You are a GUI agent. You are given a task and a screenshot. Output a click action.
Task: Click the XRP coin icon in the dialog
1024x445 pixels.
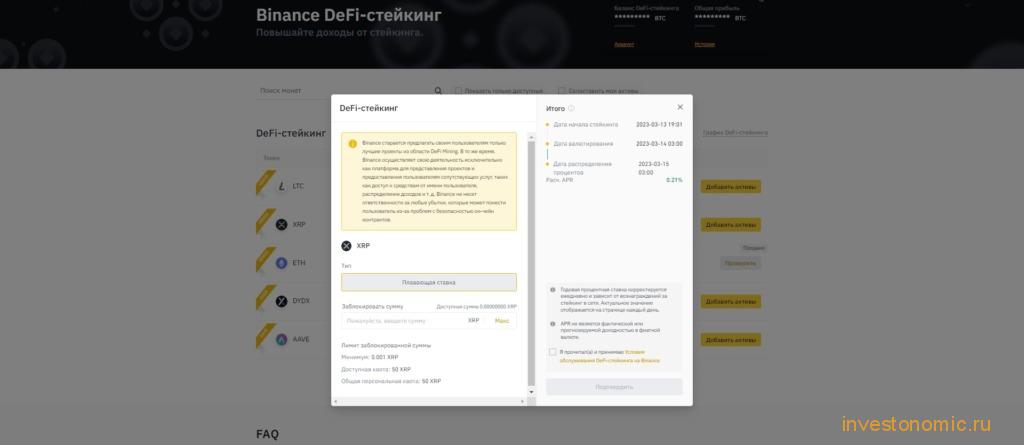tap(346, 246)
